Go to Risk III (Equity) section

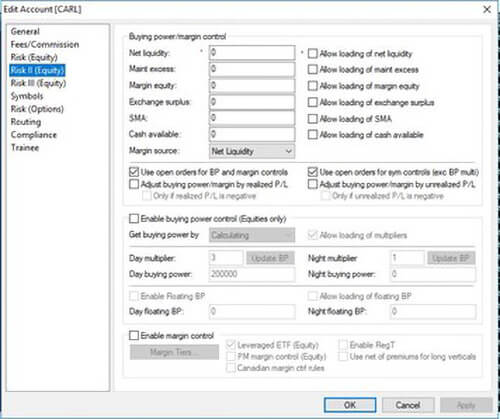[x=38, y=83]
